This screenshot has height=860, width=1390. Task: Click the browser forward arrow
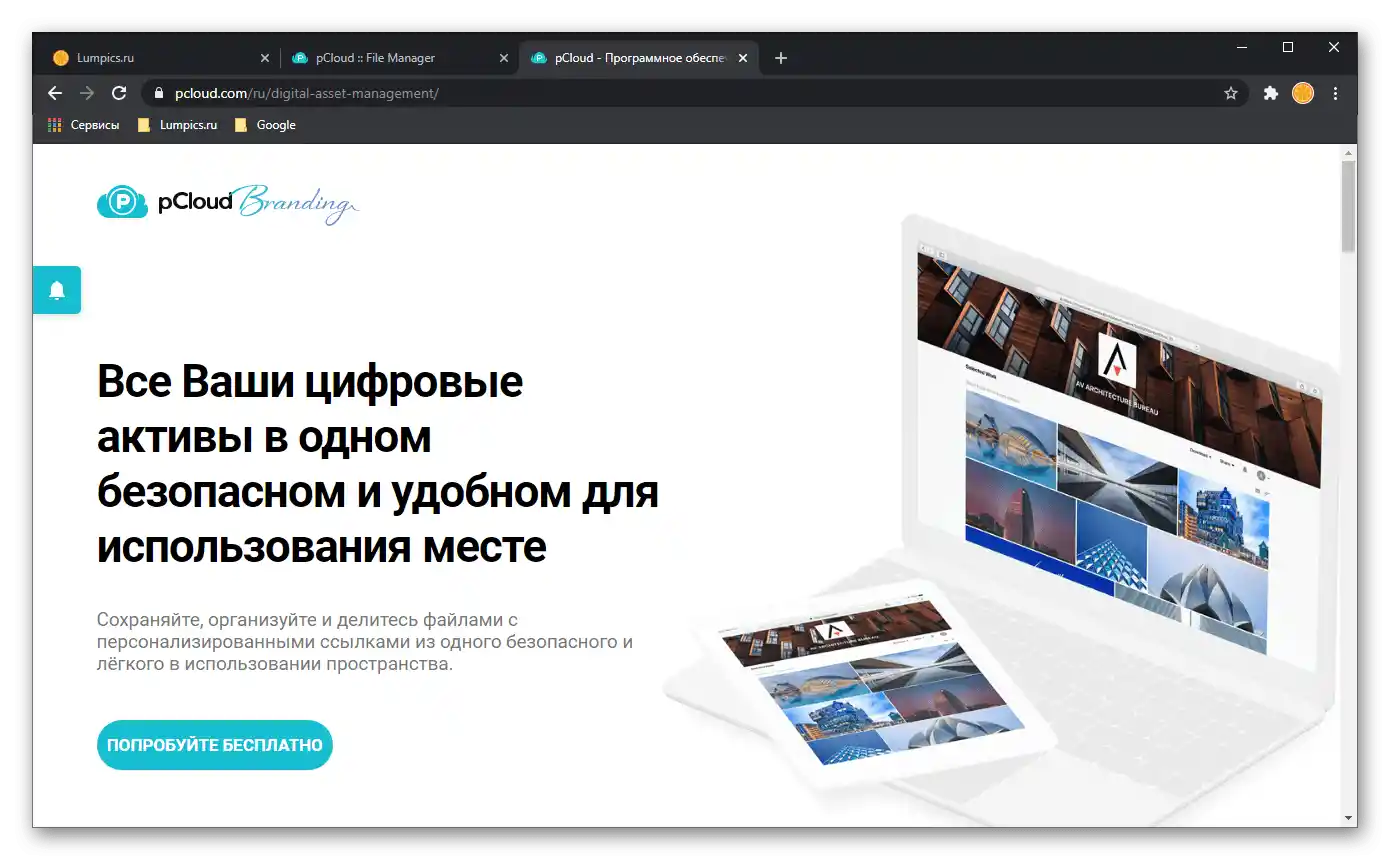point(87,93)
